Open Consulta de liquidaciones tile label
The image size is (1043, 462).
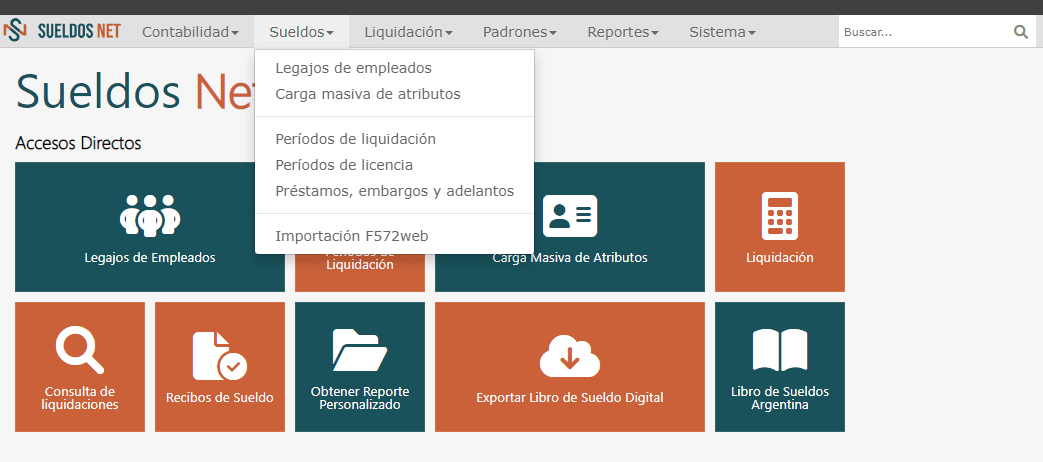(x=80, y=398)
